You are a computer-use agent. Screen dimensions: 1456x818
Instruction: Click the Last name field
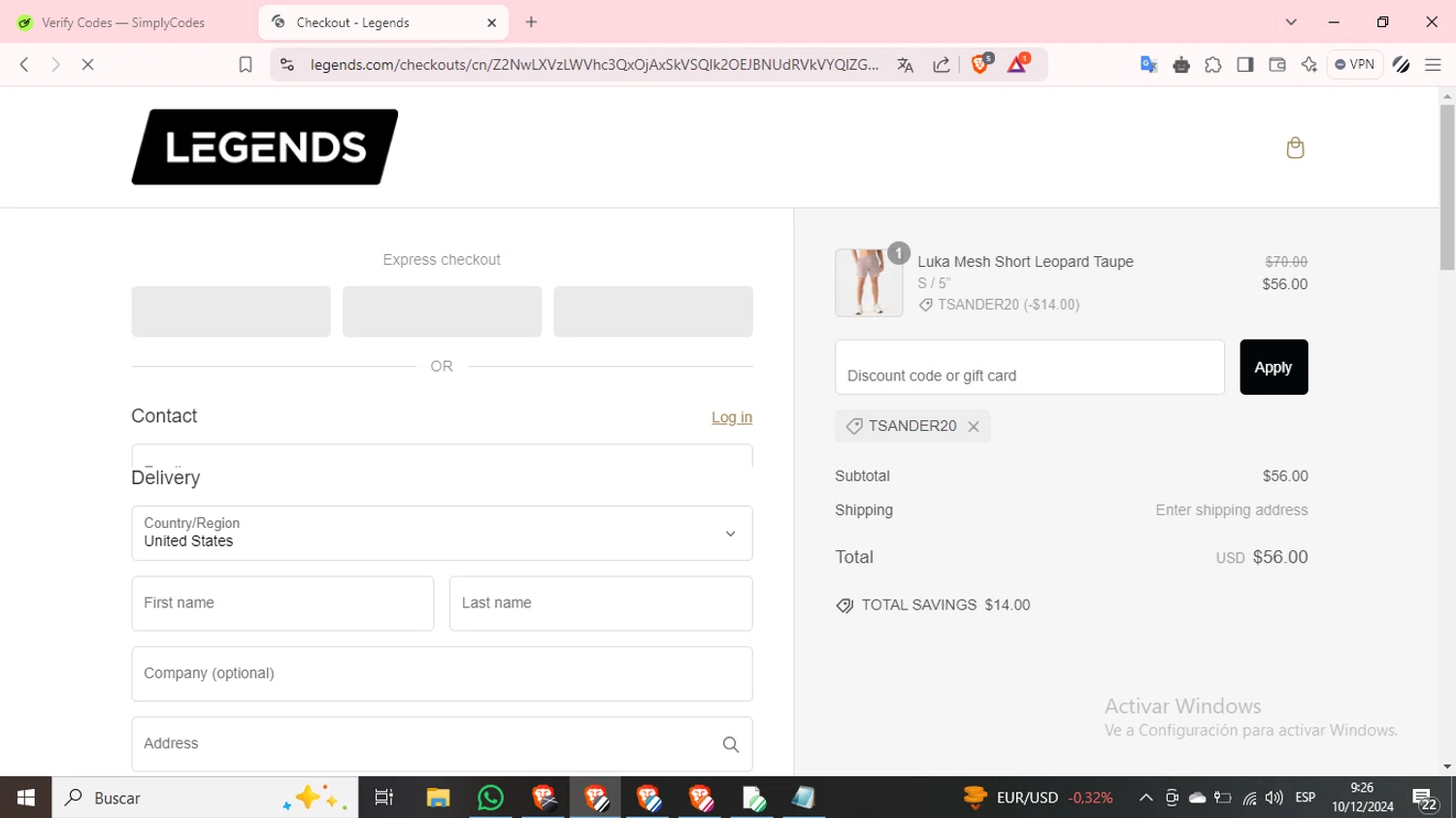601,604
